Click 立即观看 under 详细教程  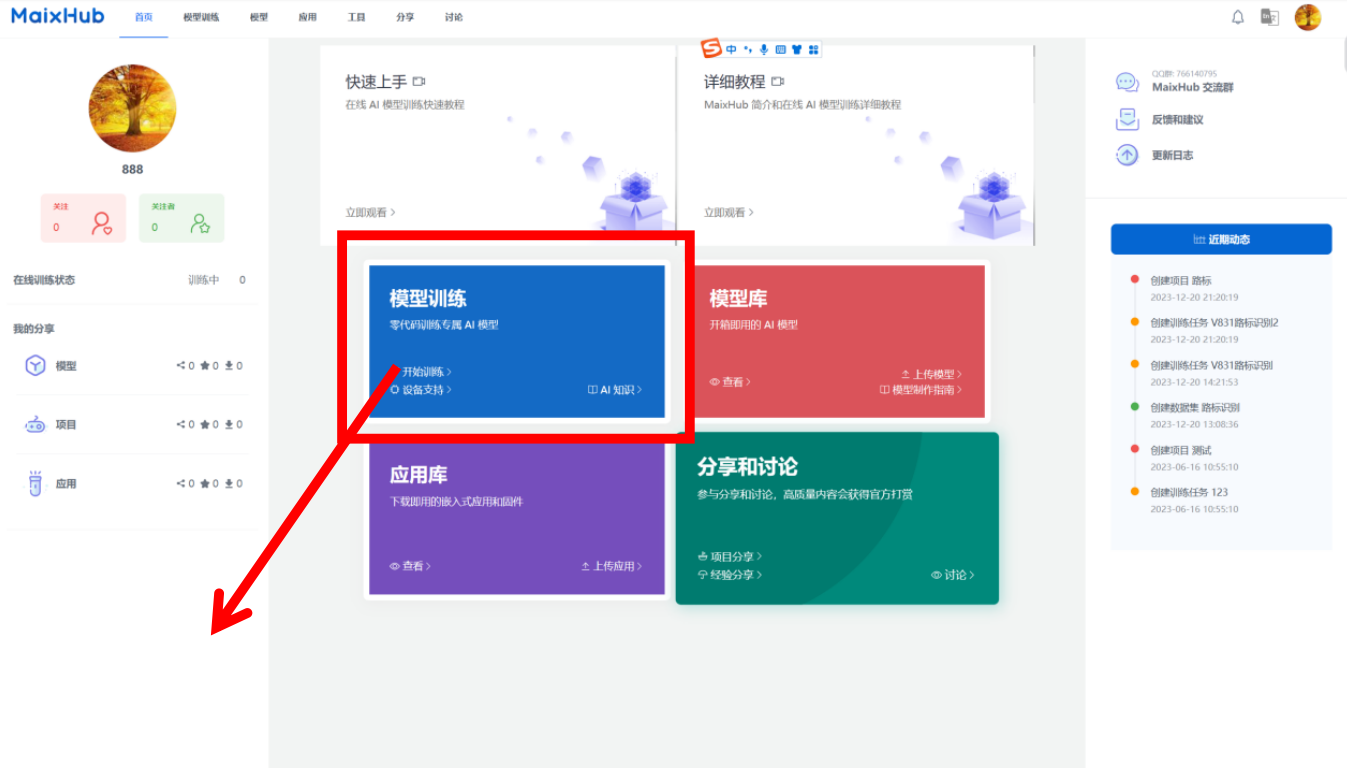click(728, 212)
